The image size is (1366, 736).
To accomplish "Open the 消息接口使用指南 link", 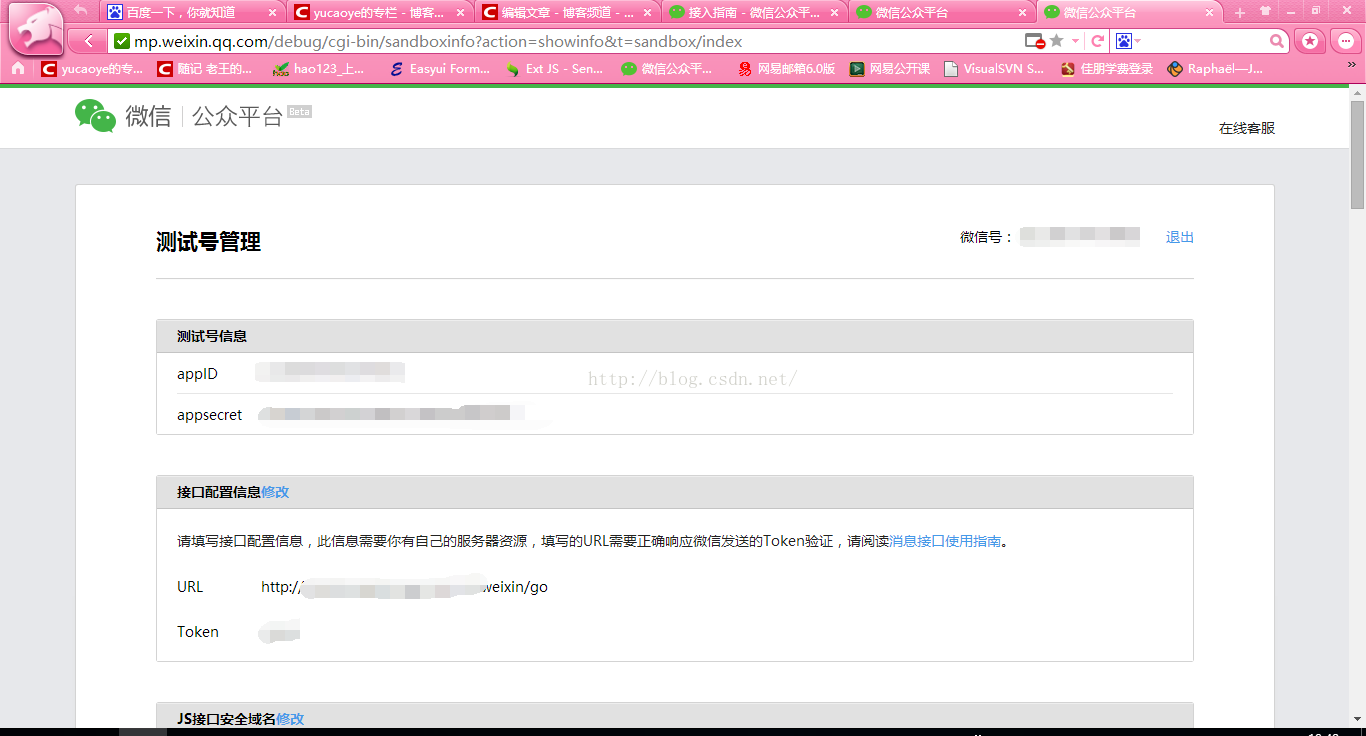I will point(945,541).
